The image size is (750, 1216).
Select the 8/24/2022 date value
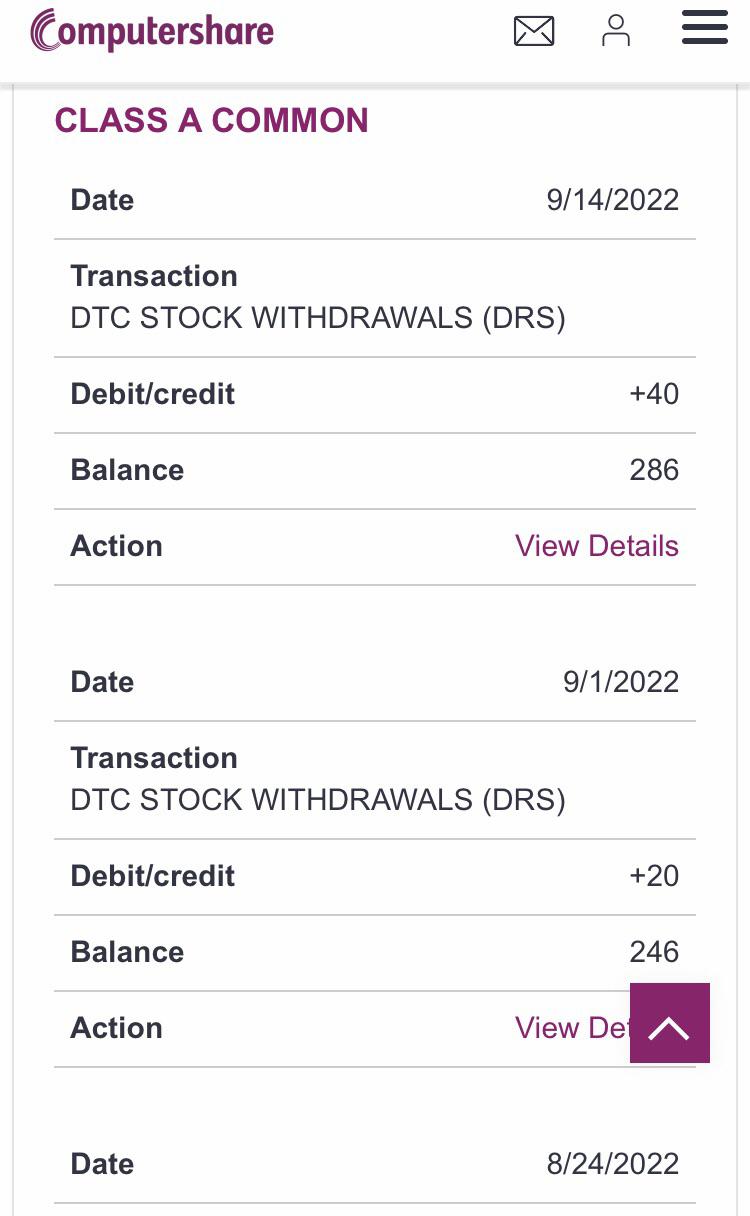(612, 1164)
